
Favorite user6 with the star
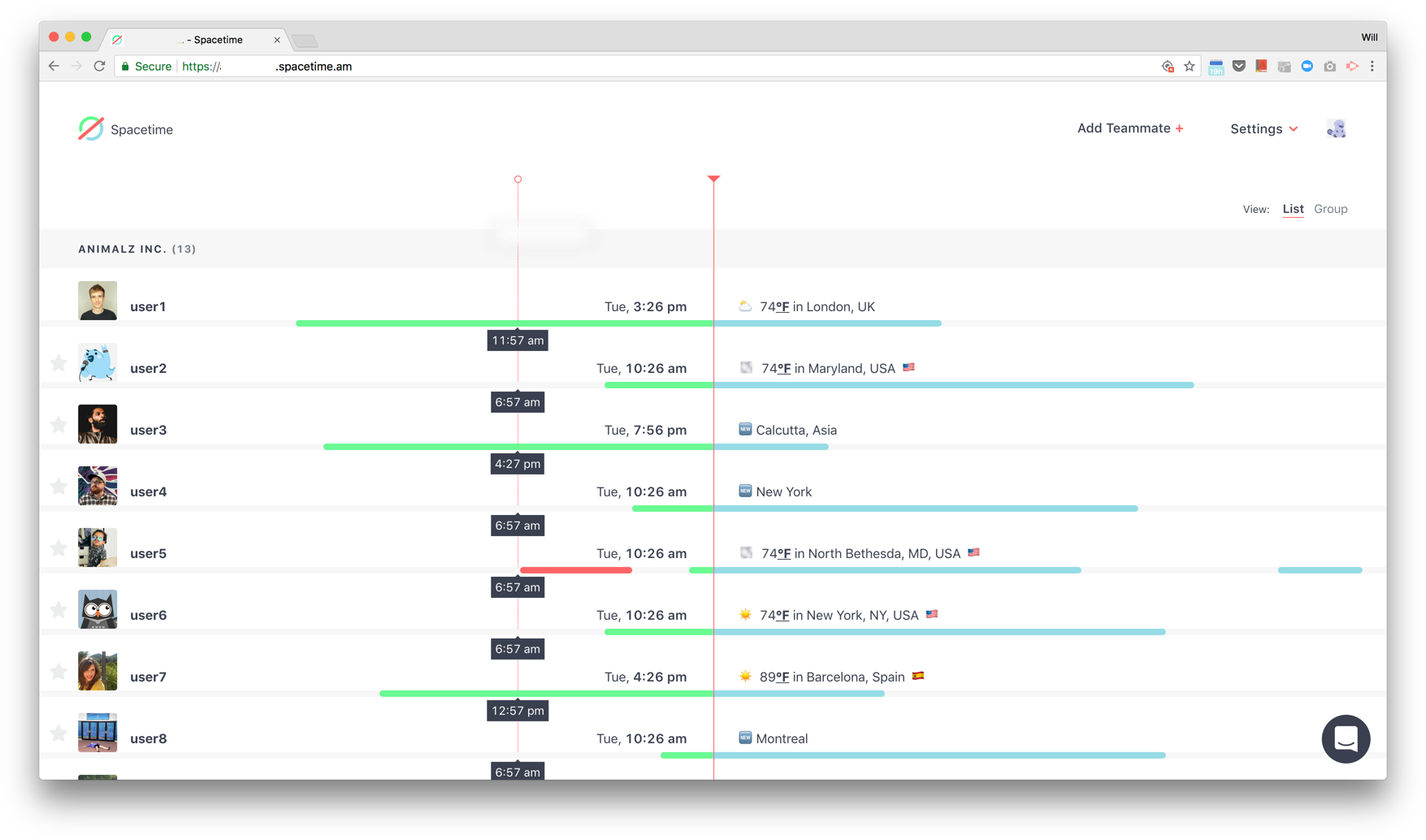coord(59,610)
